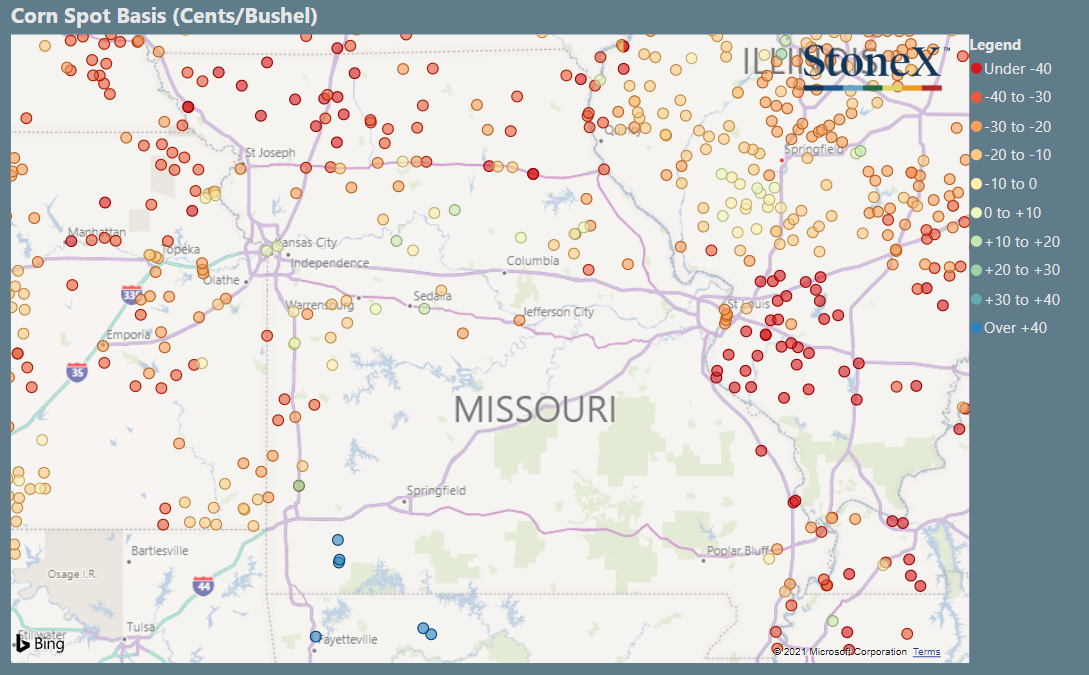This screenshot has width=1089, height=675.
Task: Click the Corn Spot Basis chart title
Action: coord(164,16)
